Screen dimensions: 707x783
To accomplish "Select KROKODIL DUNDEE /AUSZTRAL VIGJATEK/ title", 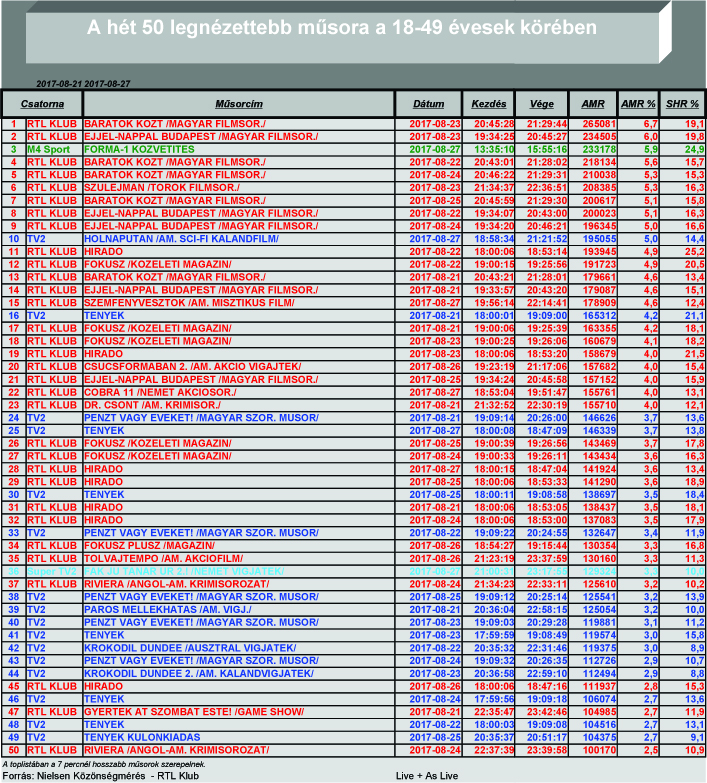I will pos(190,648).
